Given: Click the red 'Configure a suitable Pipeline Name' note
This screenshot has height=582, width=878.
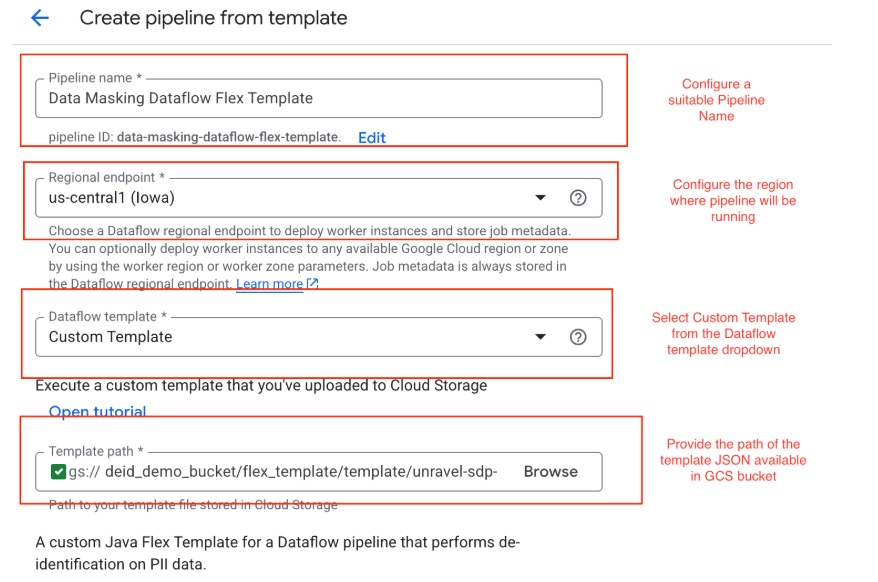Looking at the screenshot, I should tap(716, 100).
